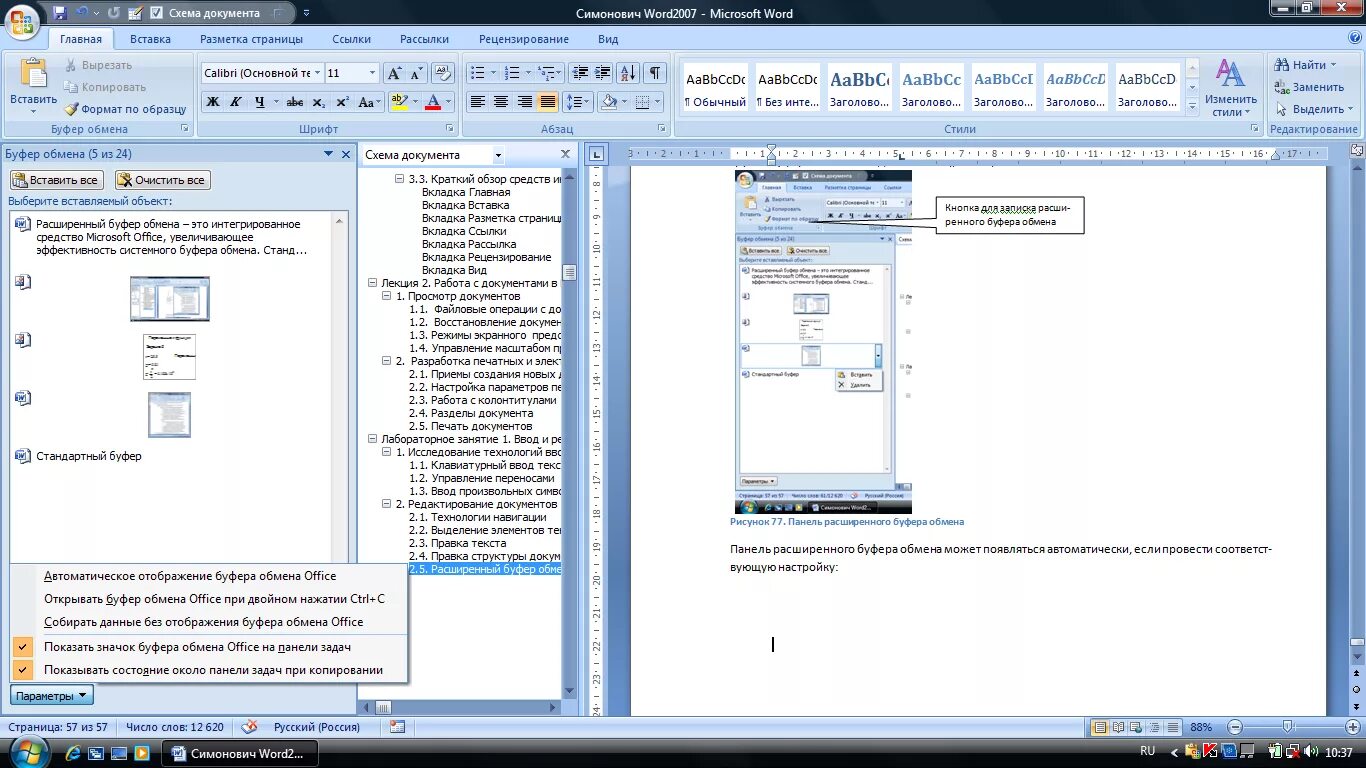Click the volume icon in the system tray
The height and width of the screenshot is (768, 1366).
tap(1311, 752)
